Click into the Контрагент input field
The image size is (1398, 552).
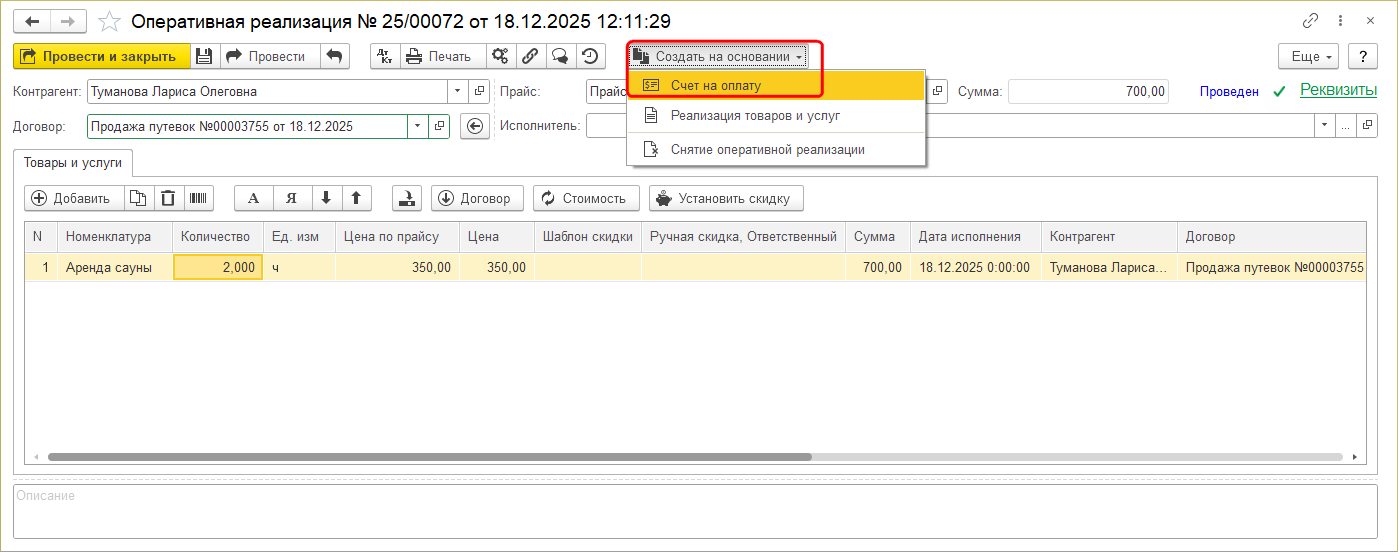pyautogui.click(x=267, y=91)
